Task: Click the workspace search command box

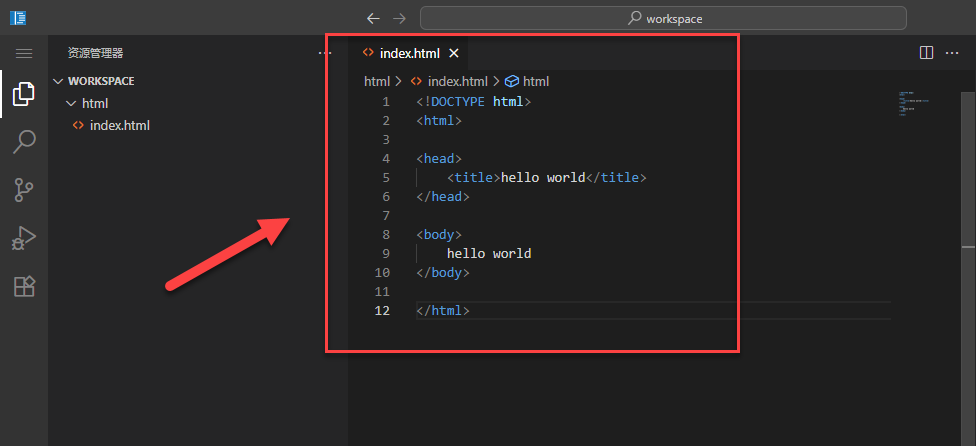Action: pyautogui.click(x=663, y=18)
